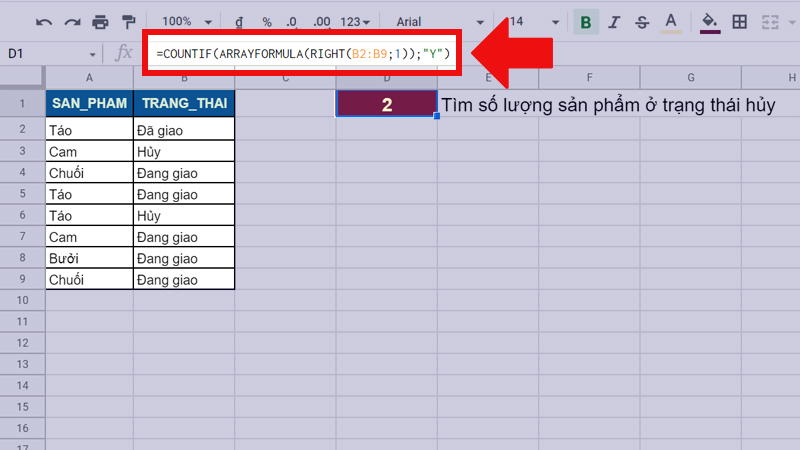Open the Merge cells tool
The height and width of the screenshot is (450, 800).
770,21
